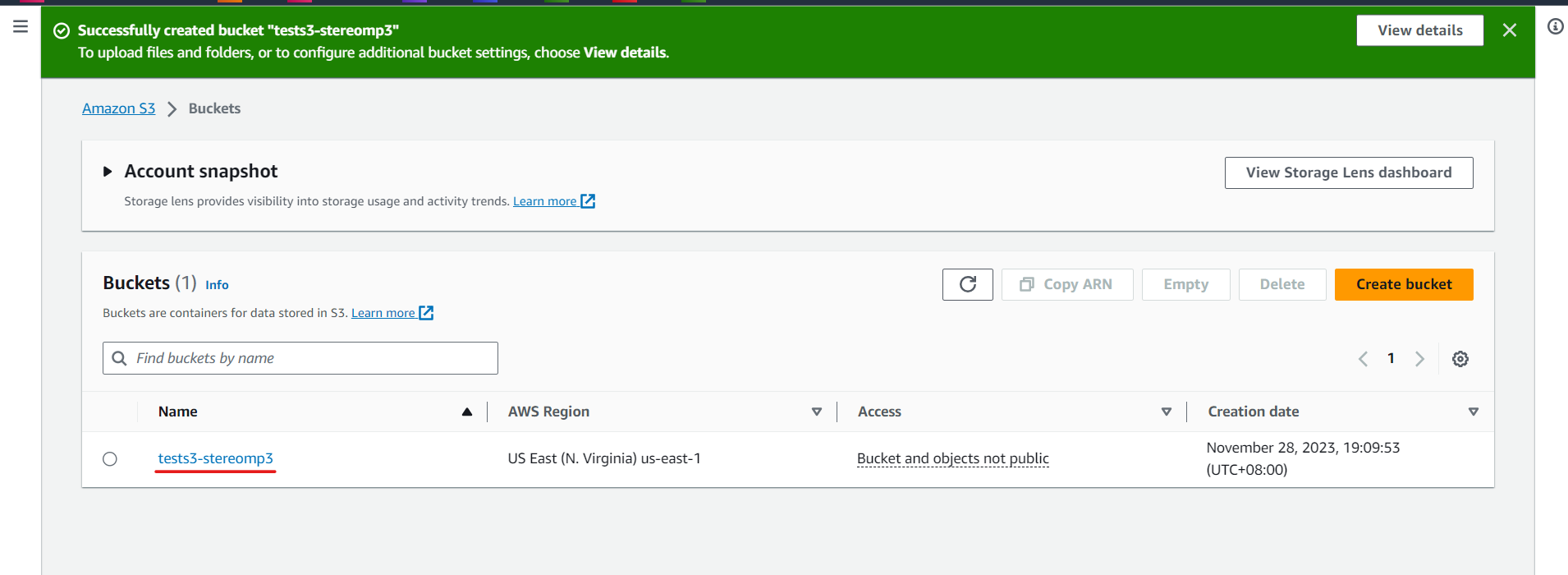This screenshot has height=575, width=1568.
Task: Click the Buckets breadcrumb text
Action: tap(214, 108)
